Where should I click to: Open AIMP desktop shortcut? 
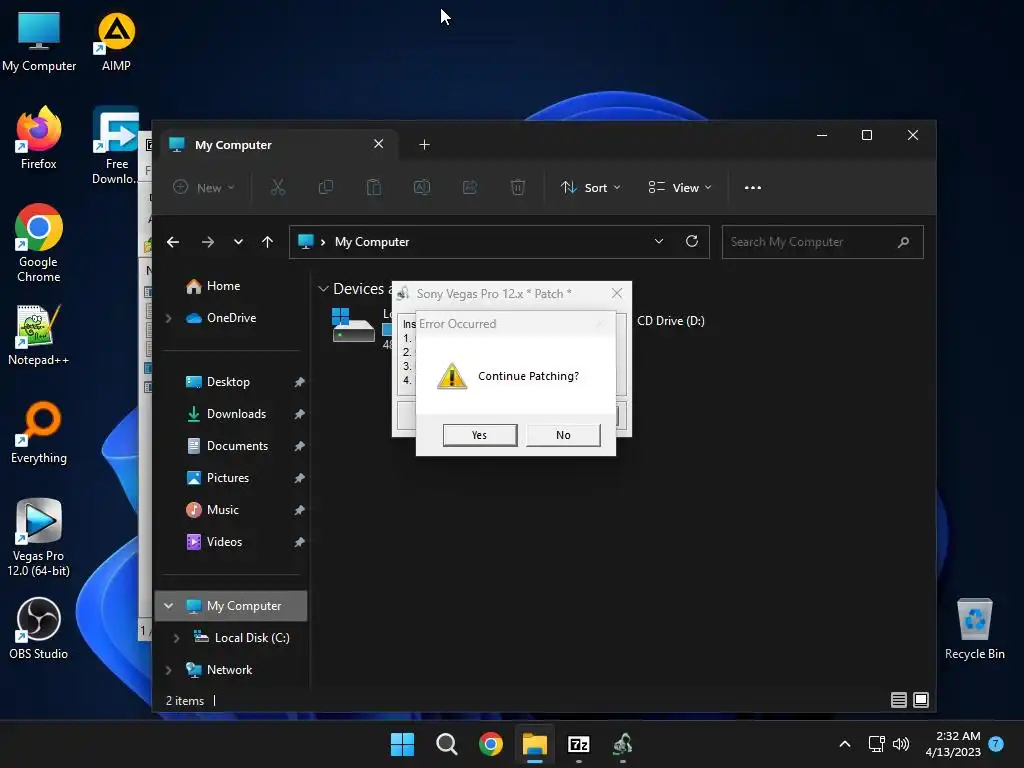116,41
